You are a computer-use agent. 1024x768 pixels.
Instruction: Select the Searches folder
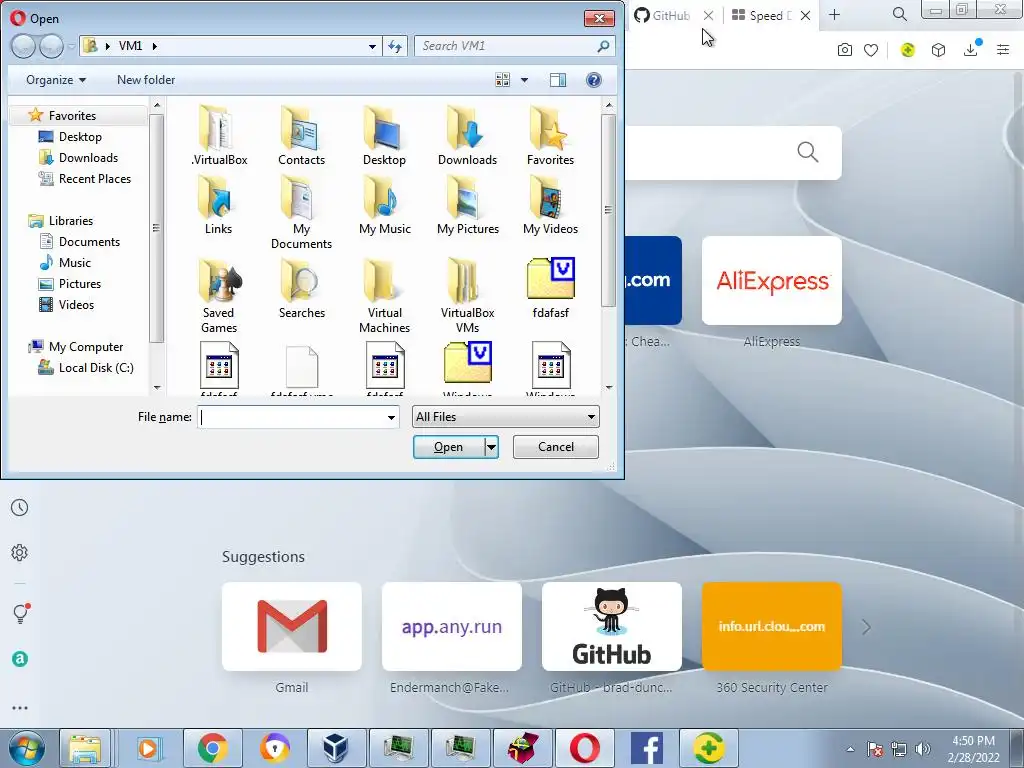pyautogui.click(x=301, y=289)
